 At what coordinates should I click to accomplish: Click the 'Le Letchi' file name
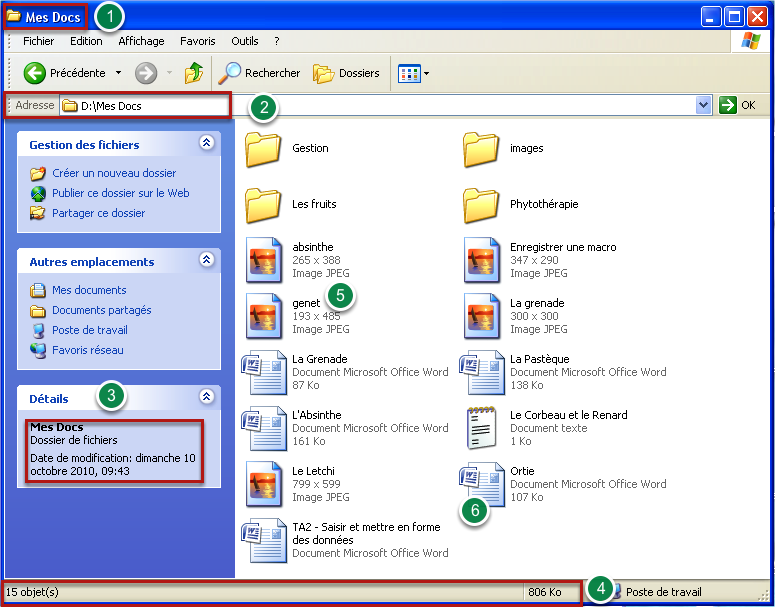[313, 471]
